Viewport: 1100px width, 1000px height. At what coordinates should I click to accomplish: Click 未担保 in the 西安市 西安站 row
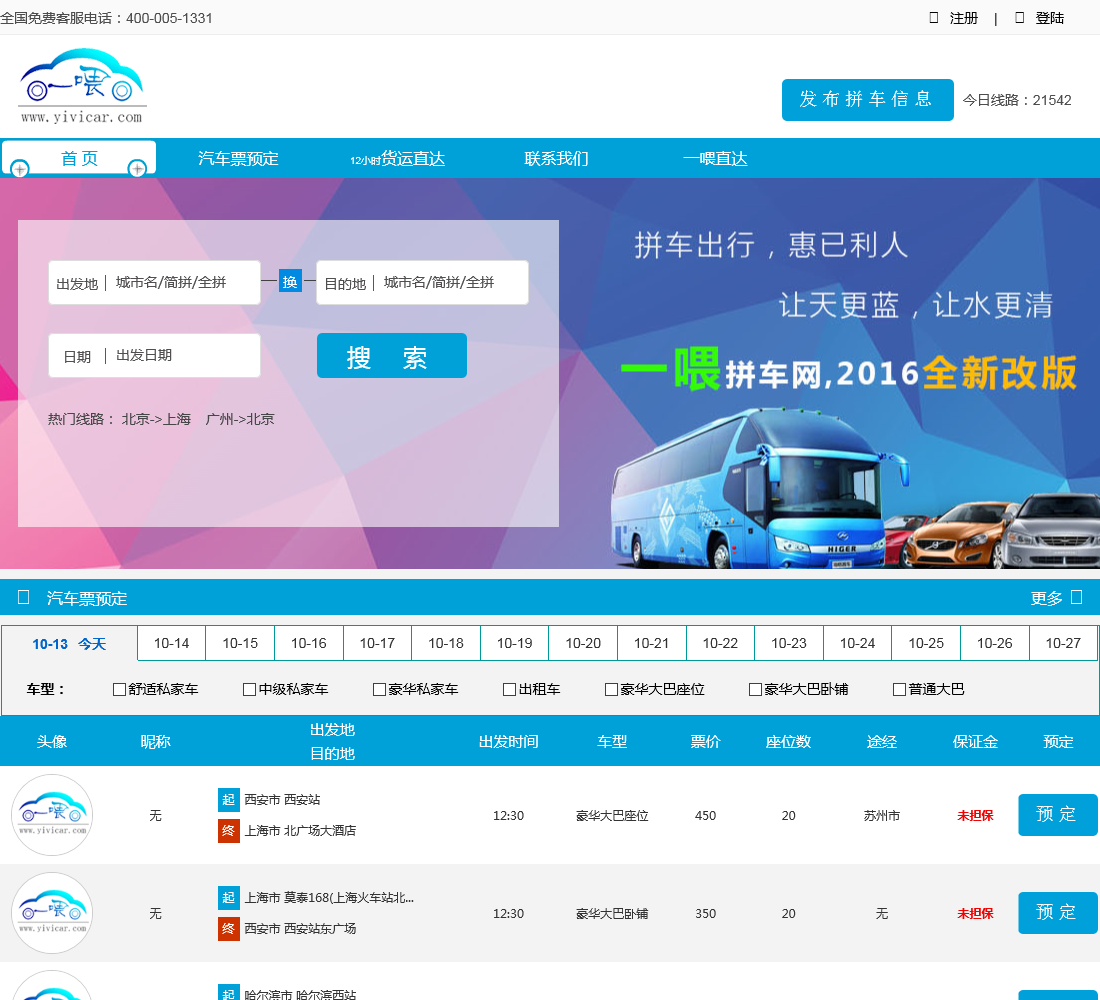click(975, 815)
